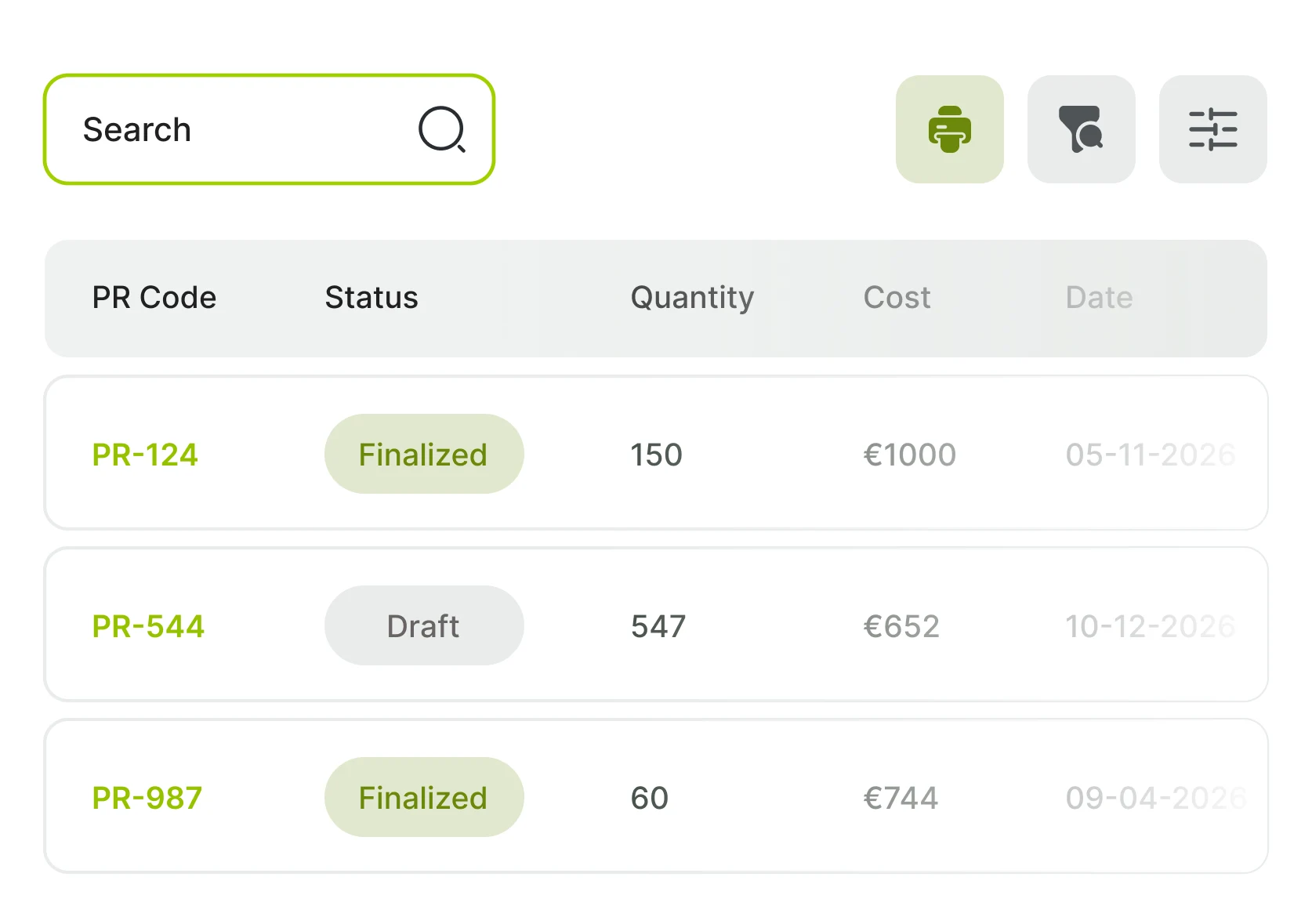Click the green printer icon button

(949, 129)
